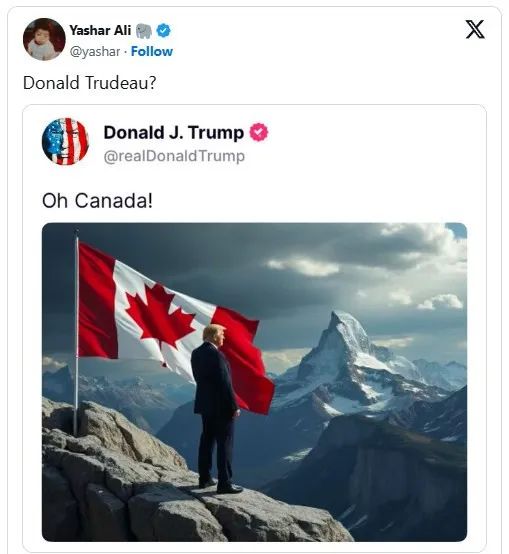Click the 'Oh Canada!' quoted post text

(x=97, y=200)
